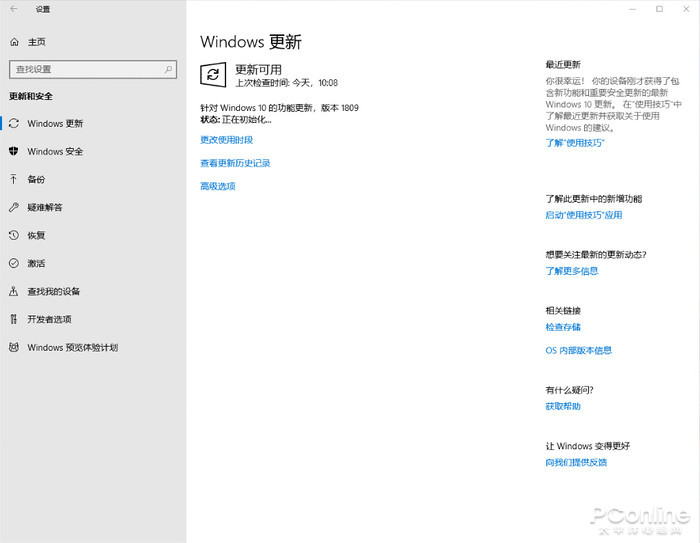
Task: Click the checkmark circle icon for 激活
Action: click(14, 263)
